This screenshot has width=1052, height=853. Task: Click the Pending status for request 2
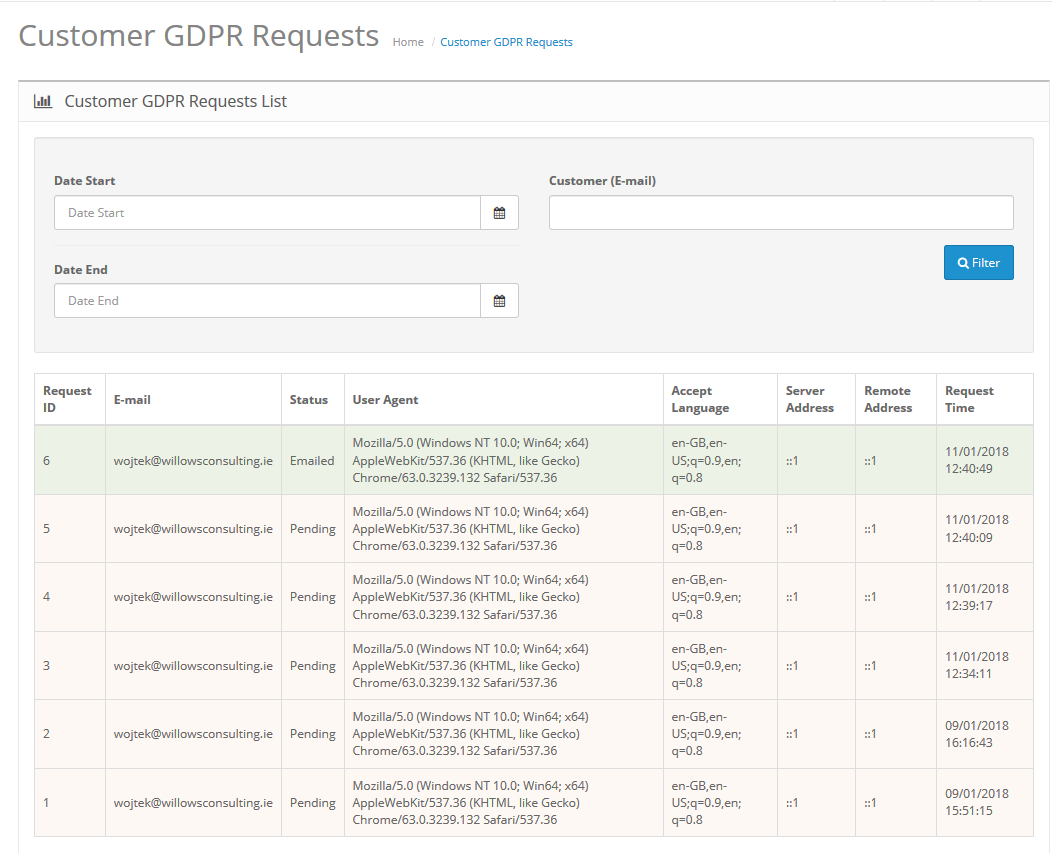[x=313, y=734]
